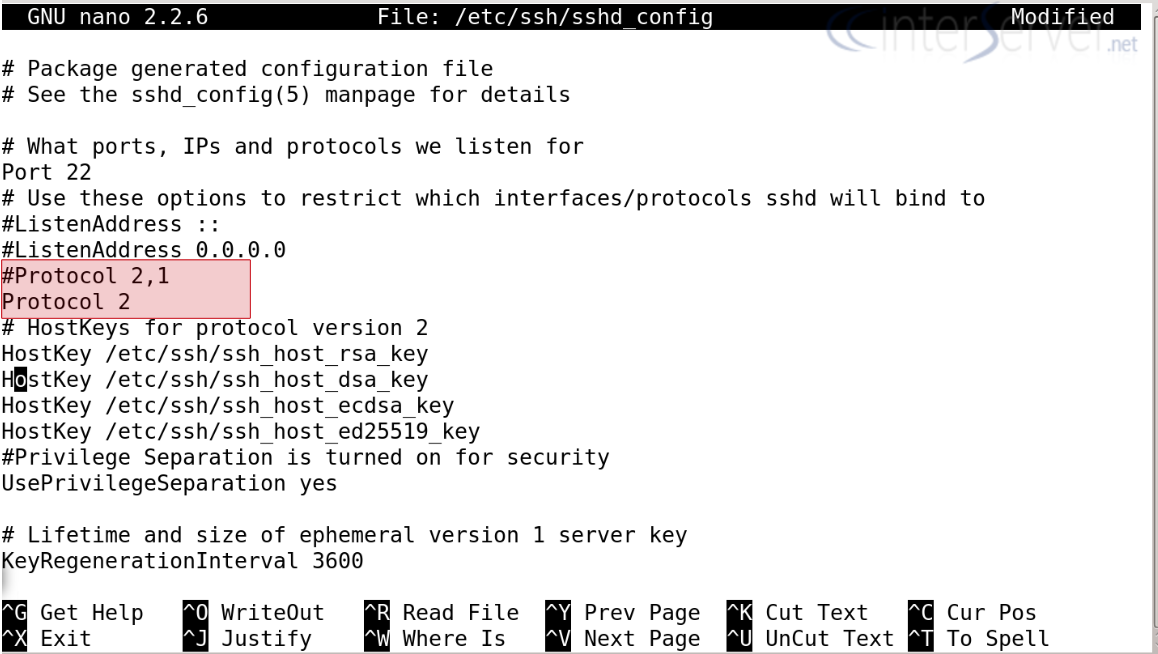This screenshot has width=1158, height=654.
Task: Select the ^T To Spell shortcut
Action: tap(979, 638)
